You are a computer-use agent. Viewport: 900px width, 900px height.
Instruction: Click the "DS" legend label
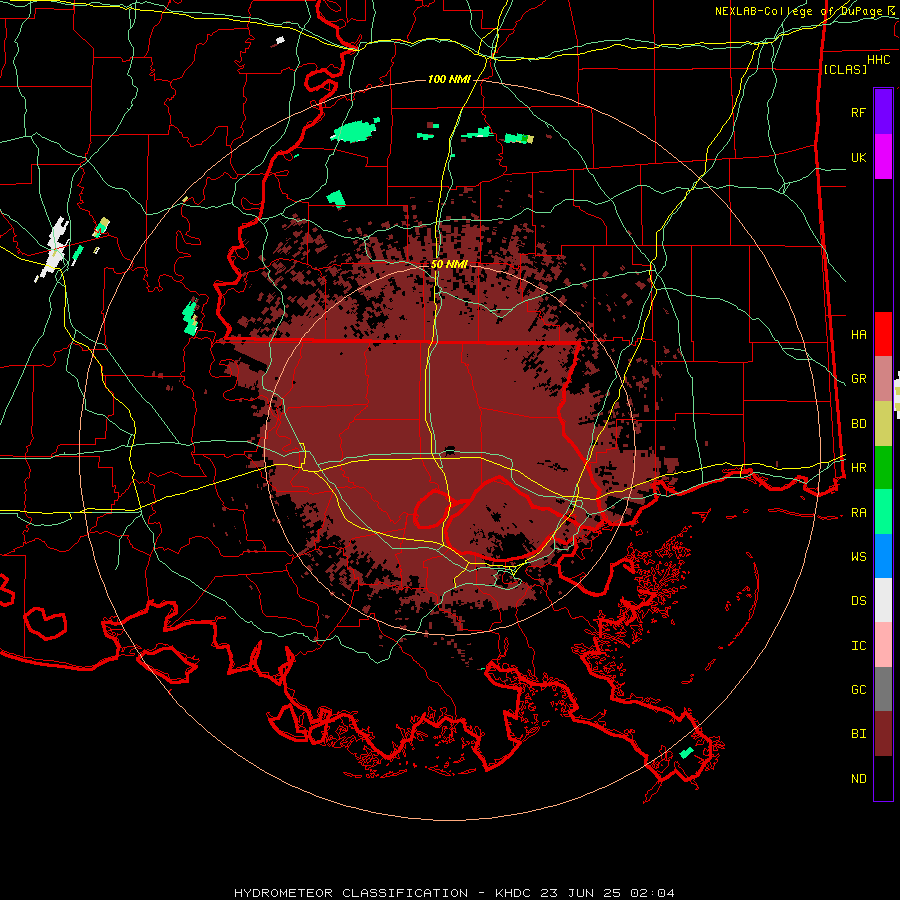859,601
